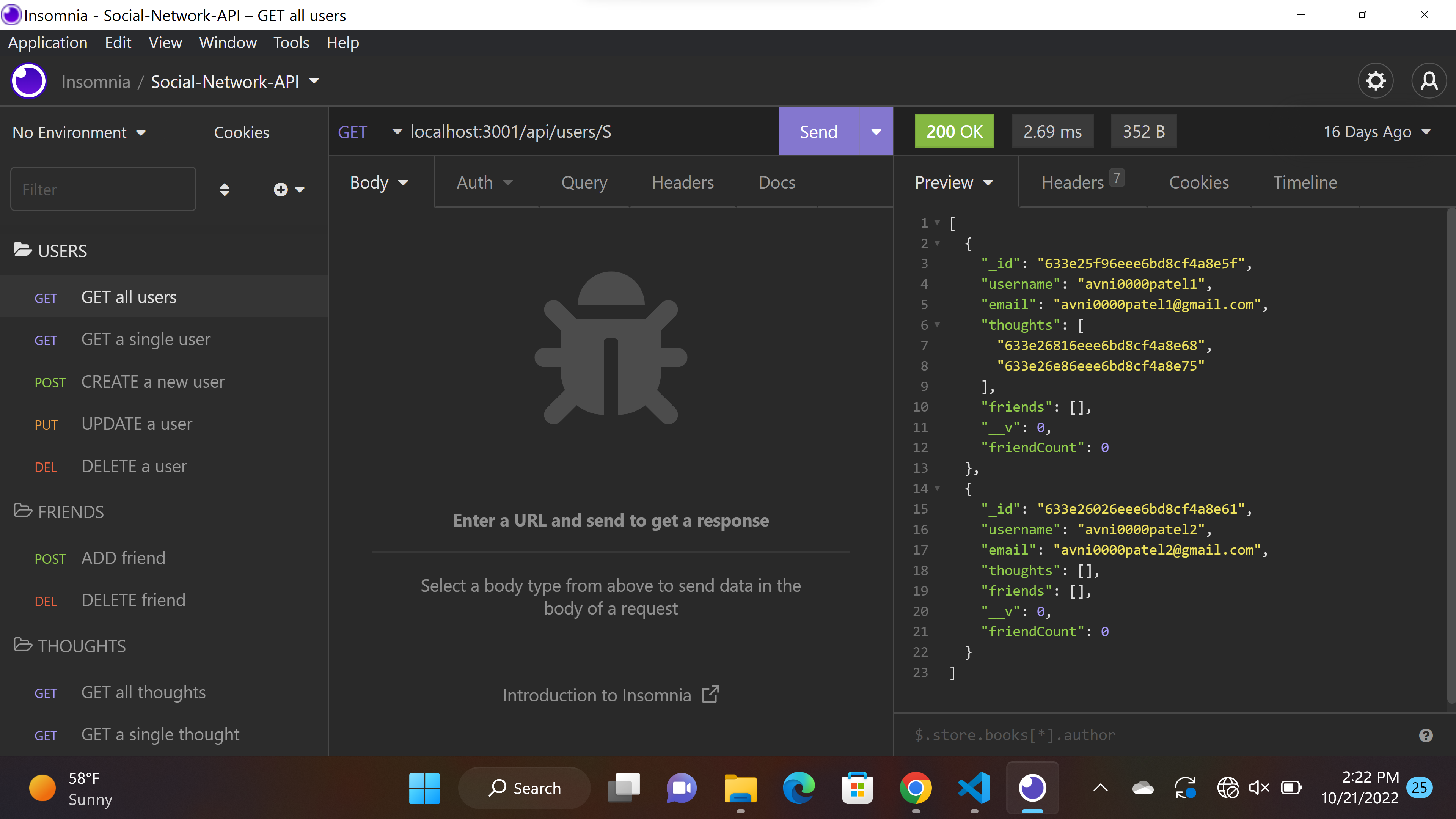Select the CREATE a new user request
Screen dimensions: 1456x819
(164, 382)
